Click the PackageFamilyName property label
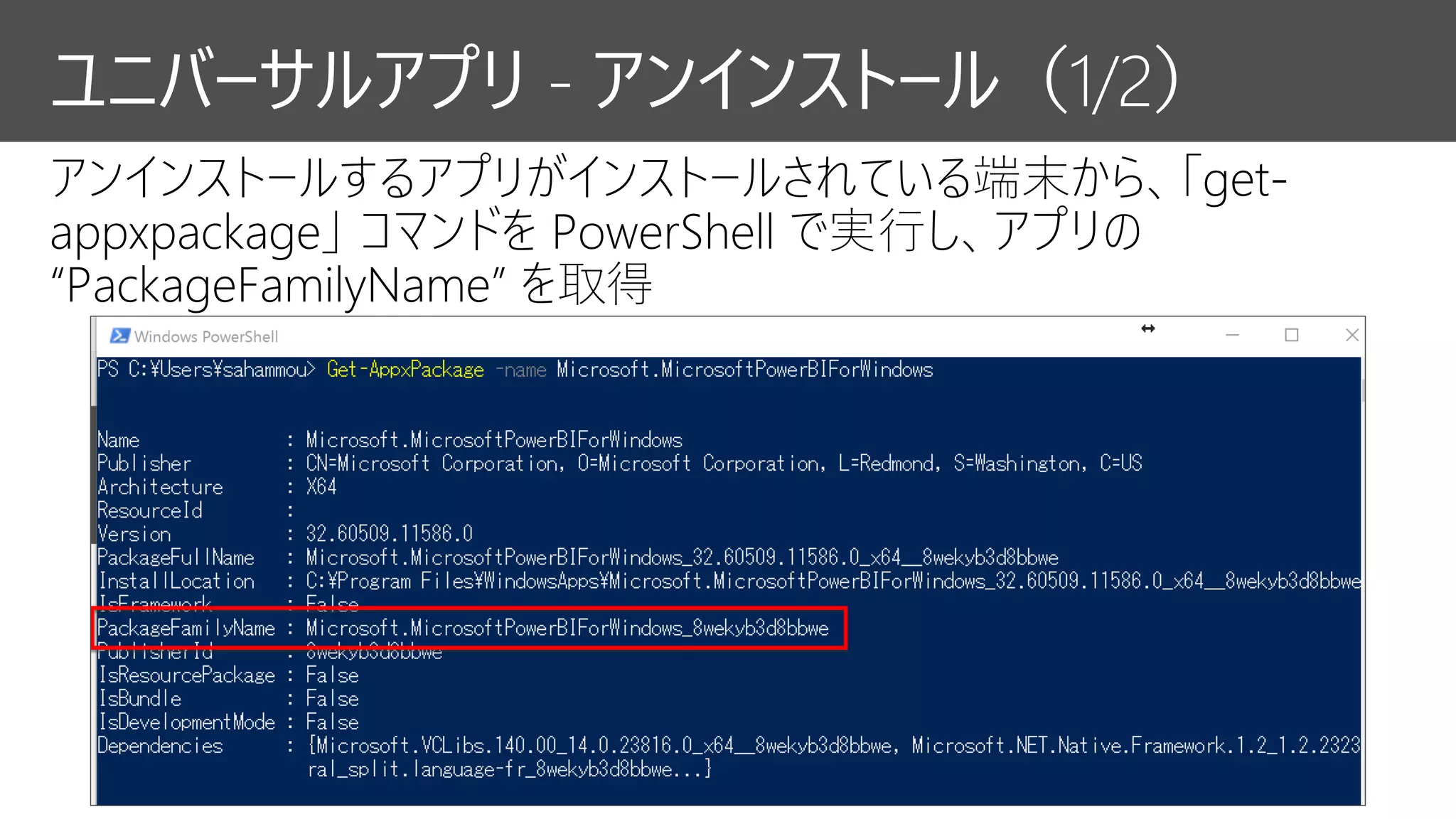 pyautogui.click(x=186, y=628)
